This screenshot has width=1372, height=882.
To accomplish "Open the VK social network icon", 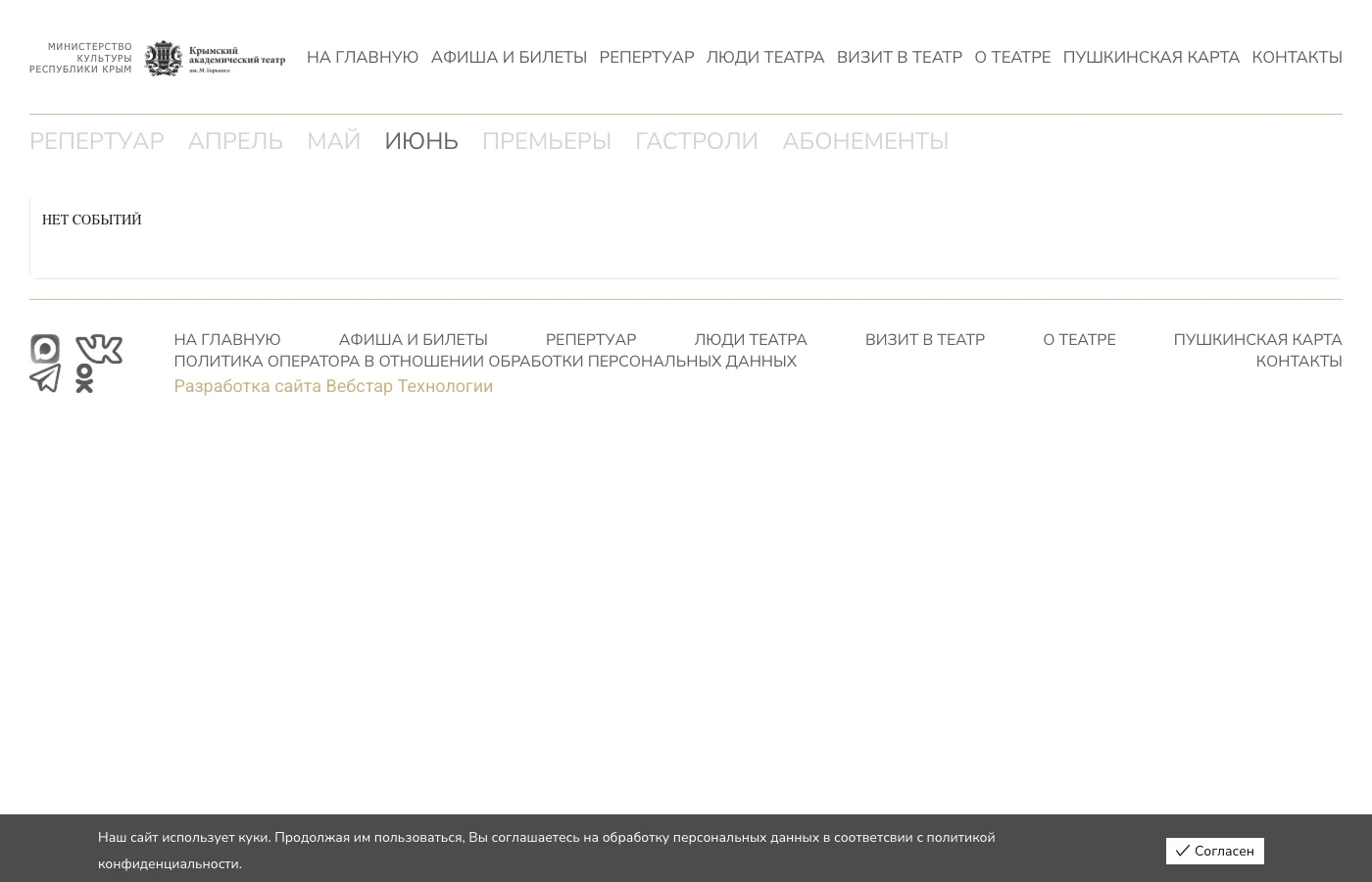I will (99, 349).
